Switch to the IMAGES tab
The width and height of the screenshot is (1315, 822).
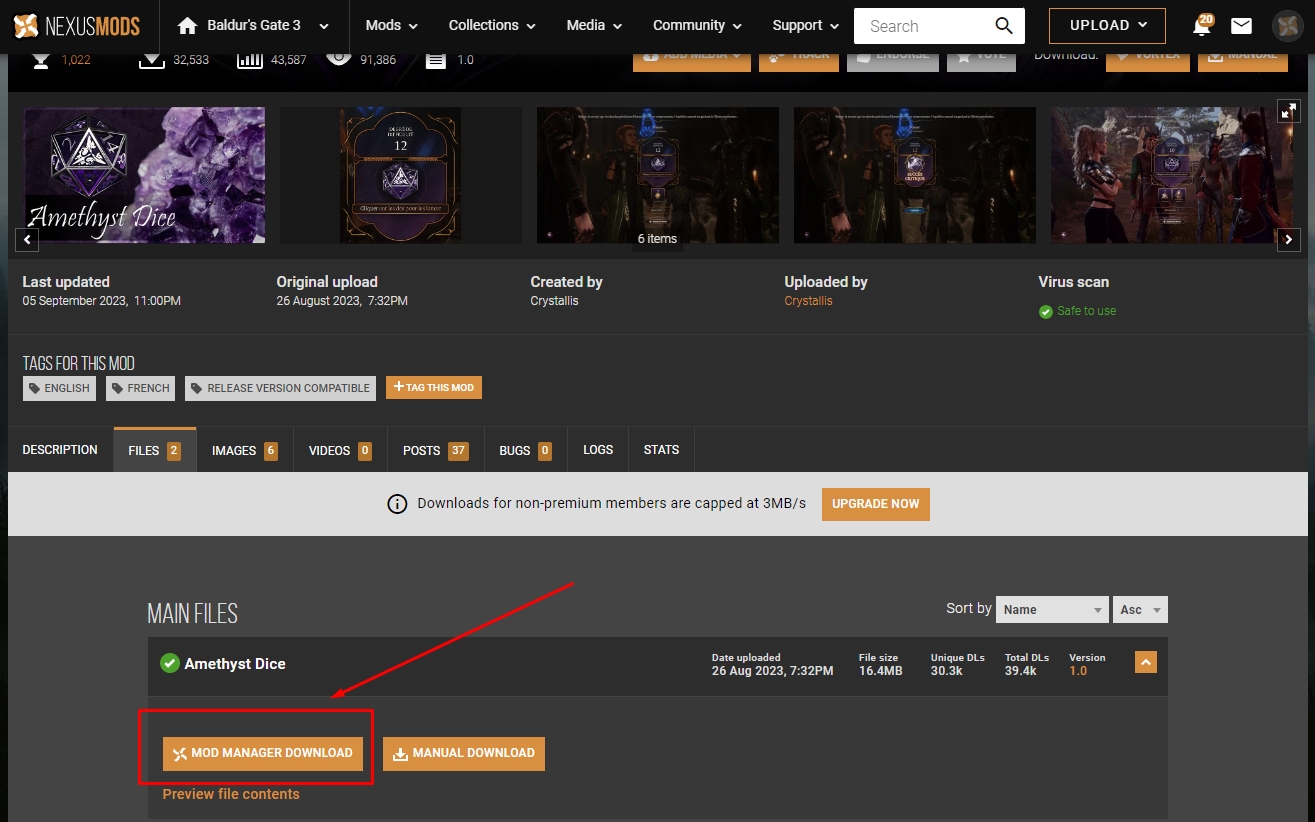(x=245, y=450)
